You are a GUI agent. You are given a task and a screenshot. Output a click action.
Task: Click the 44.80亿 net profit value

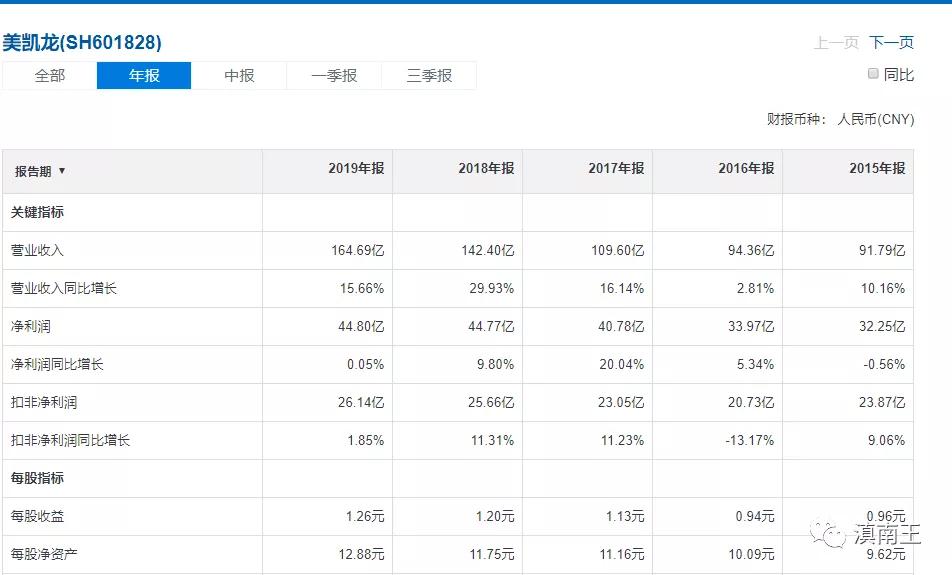coord(361,326)
